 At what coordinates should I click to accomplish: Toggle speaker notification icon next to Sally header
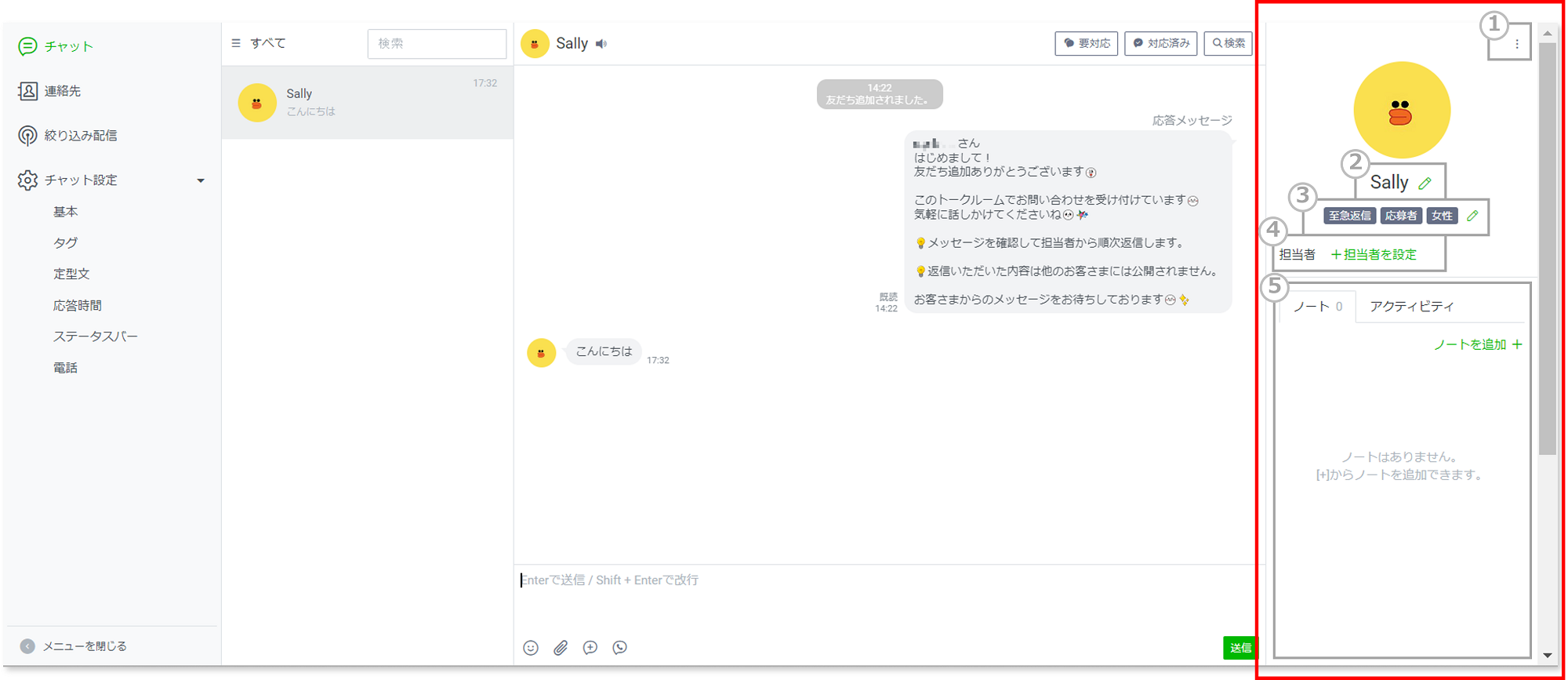[x=601, y=44]
